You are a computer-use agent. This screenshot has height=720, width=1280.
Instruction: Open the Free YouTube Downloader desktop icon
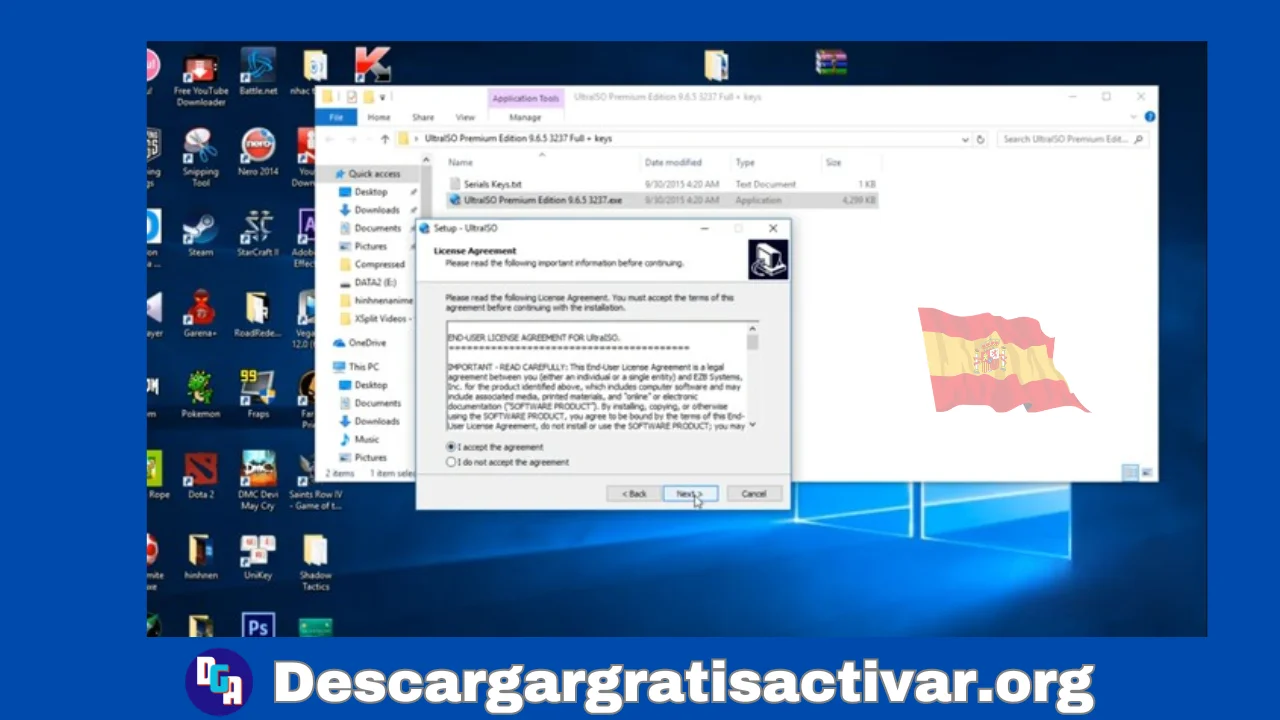[x=201, y=78]
